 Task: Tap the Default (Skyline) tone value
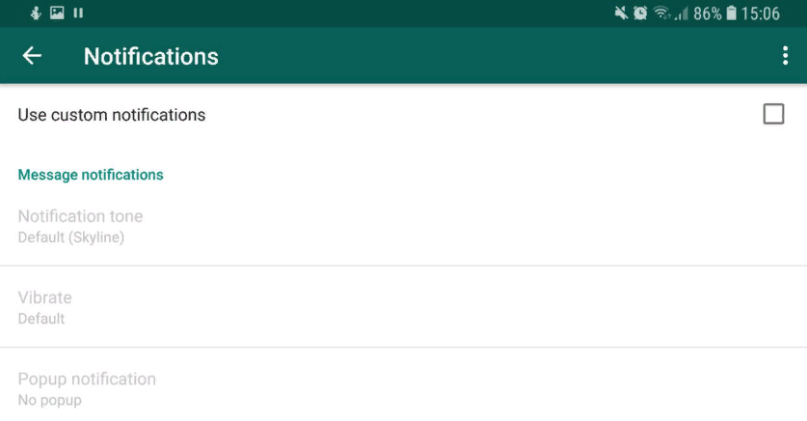click(71, 238)
